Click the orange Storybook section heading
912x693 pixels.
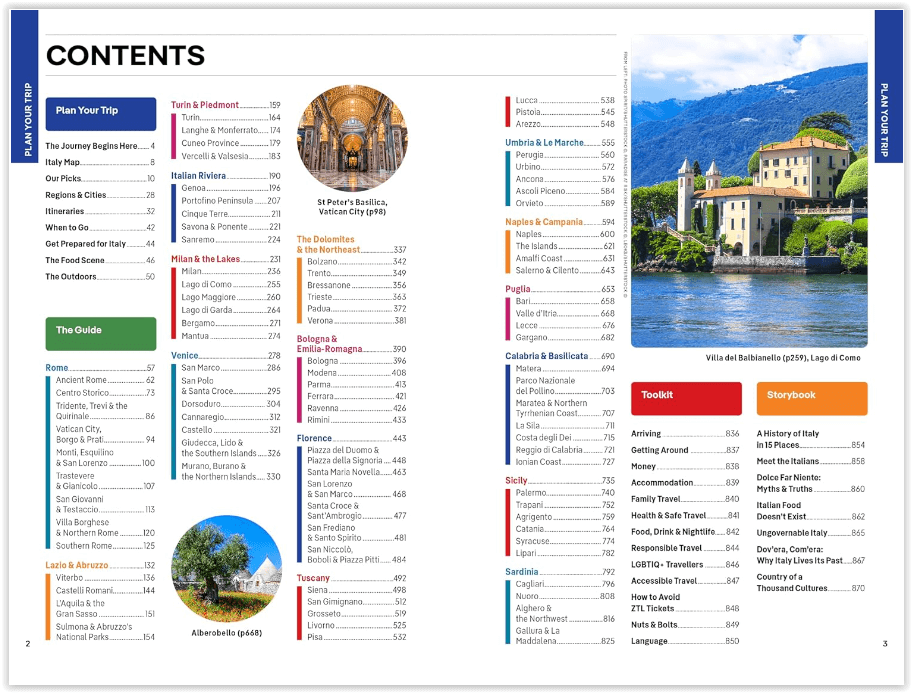811,396
